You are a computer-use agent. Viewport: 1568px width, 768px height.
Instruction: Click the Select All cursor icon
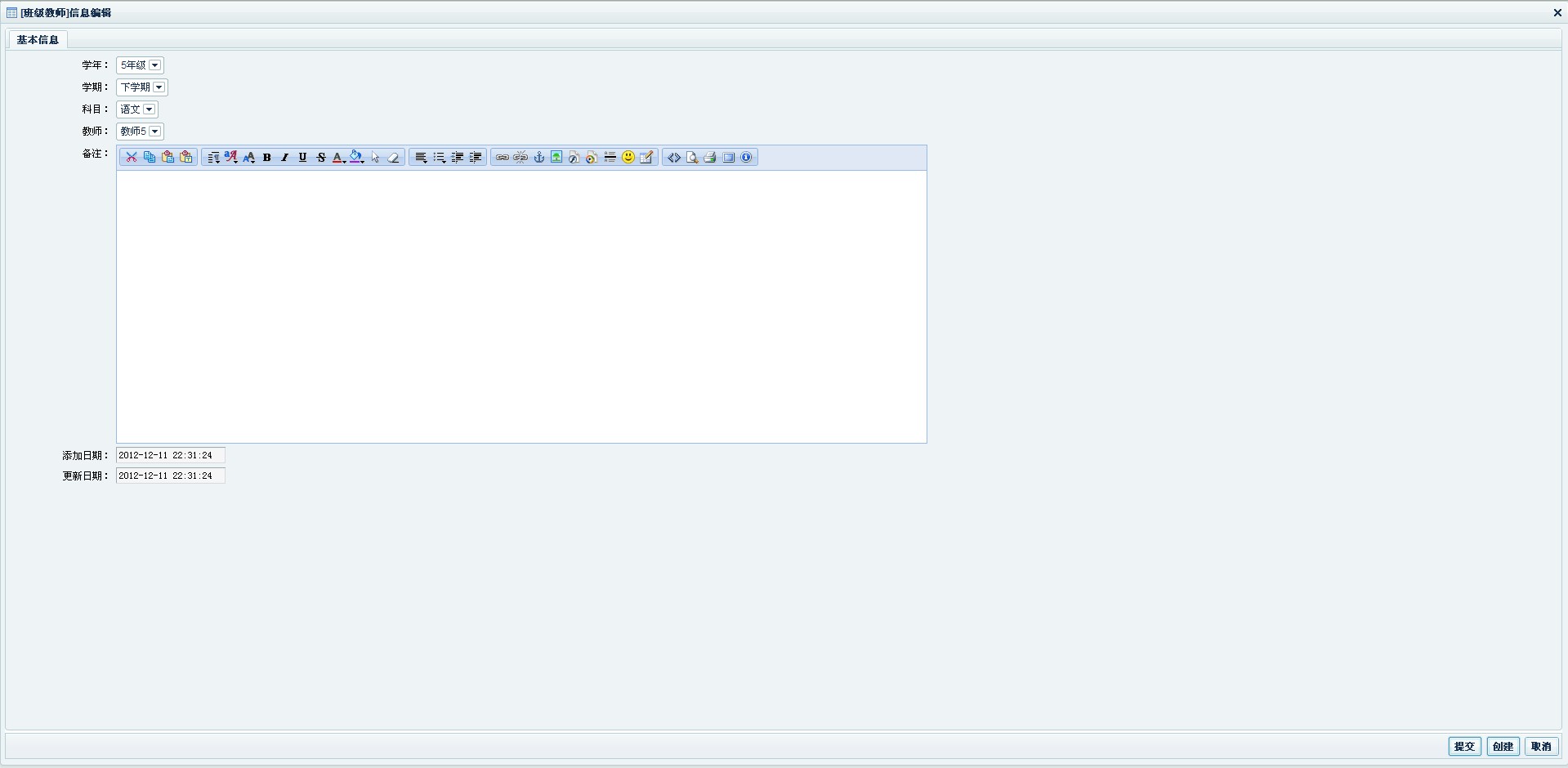(375, 157)
